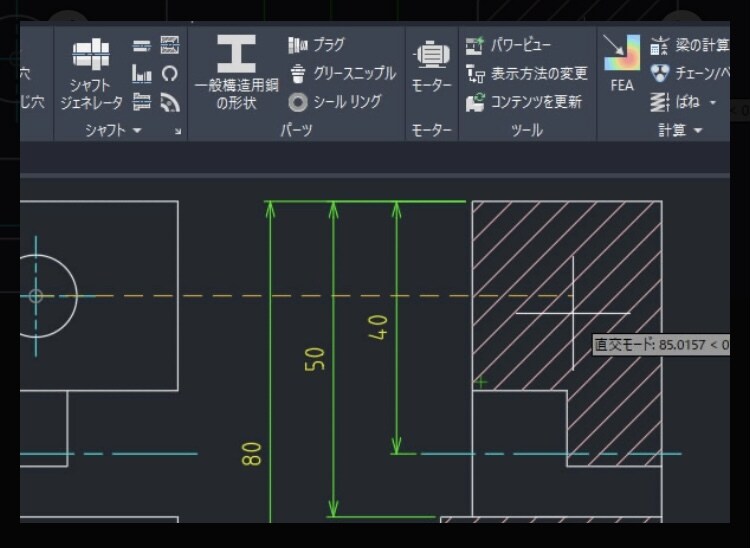
Task: Click the green snap marker at hatch corner
Action: pyautogui.click(x=481, y=383)
